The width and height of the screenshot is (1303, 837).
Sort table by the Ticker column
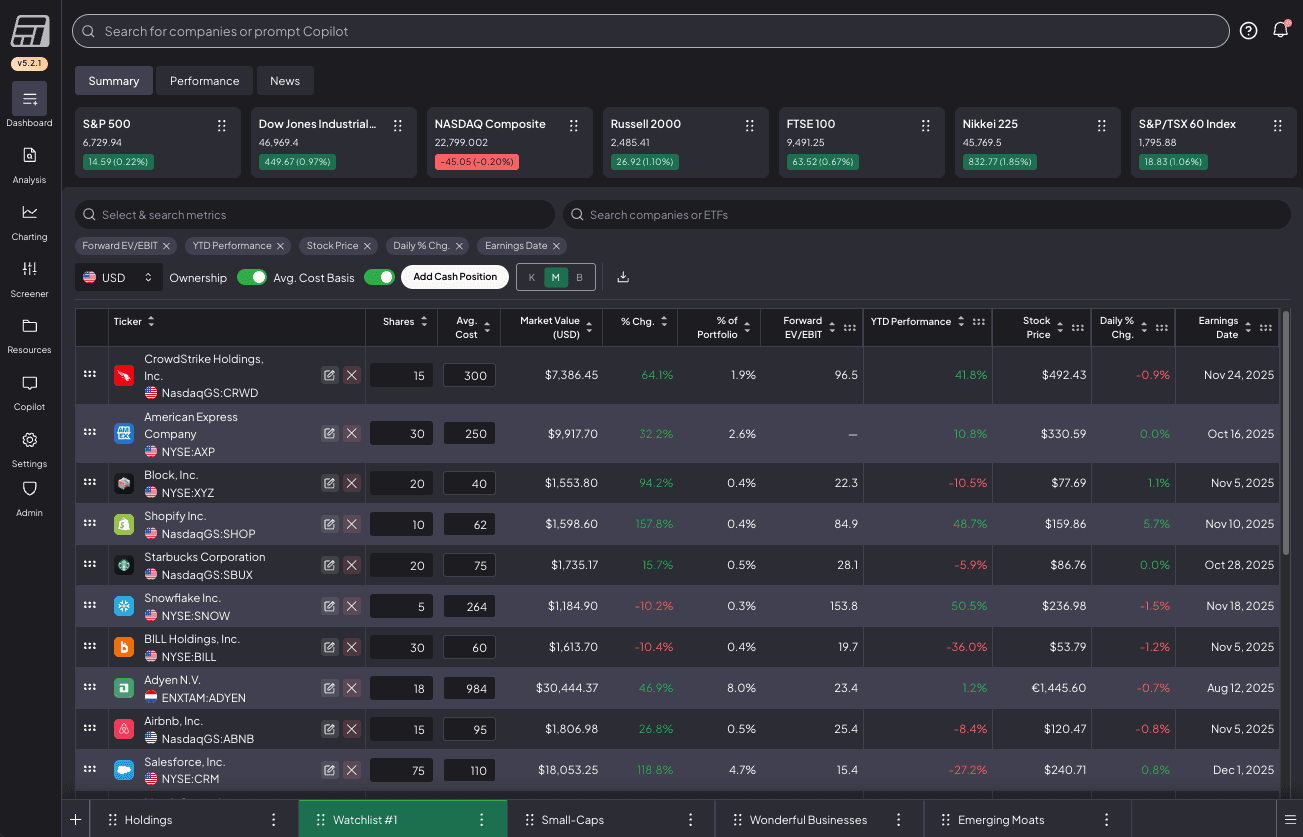coord(151,321)
